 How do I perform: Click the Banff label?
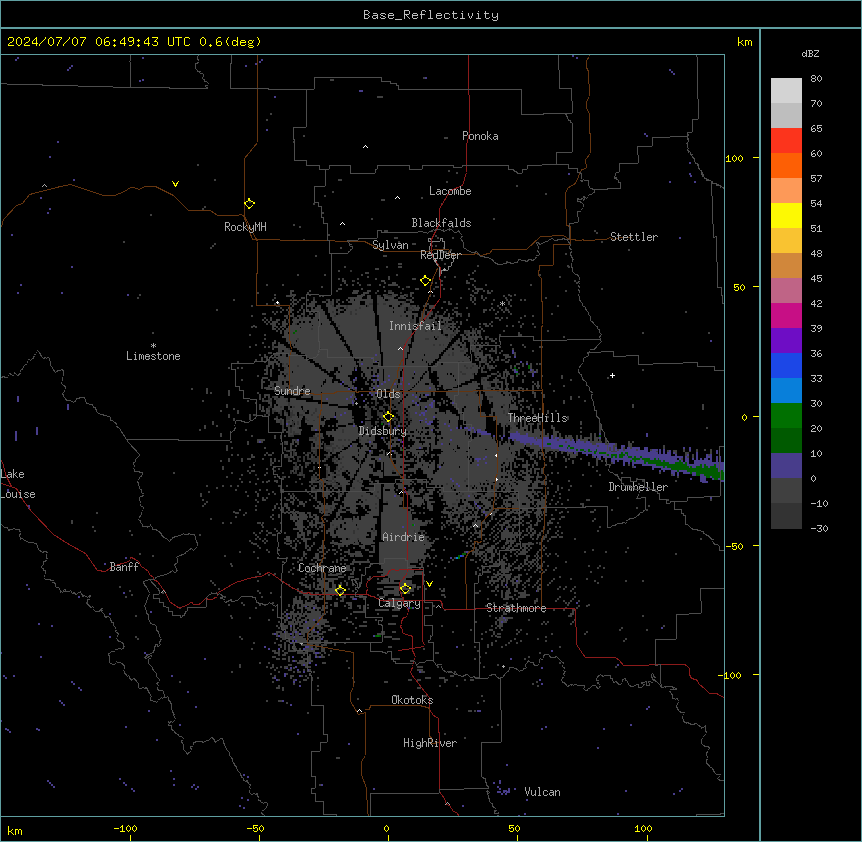pos(124,567)
